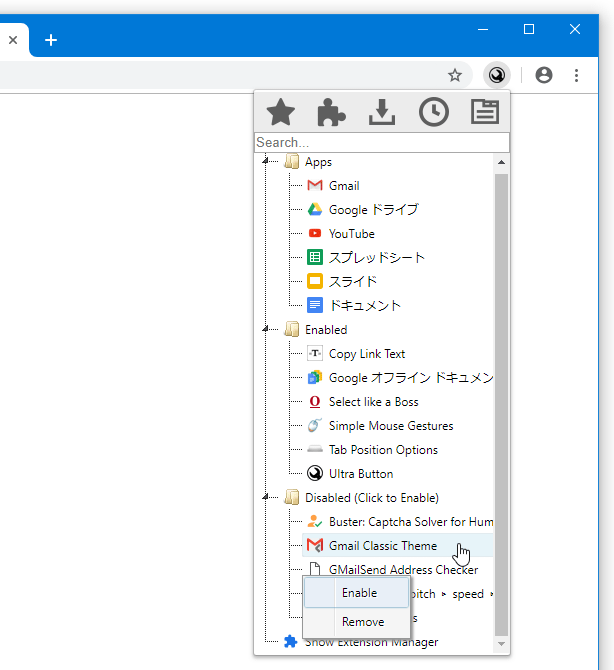Open the ドキュメント text label
Screen dimensions: 614x670
[365, 306]
